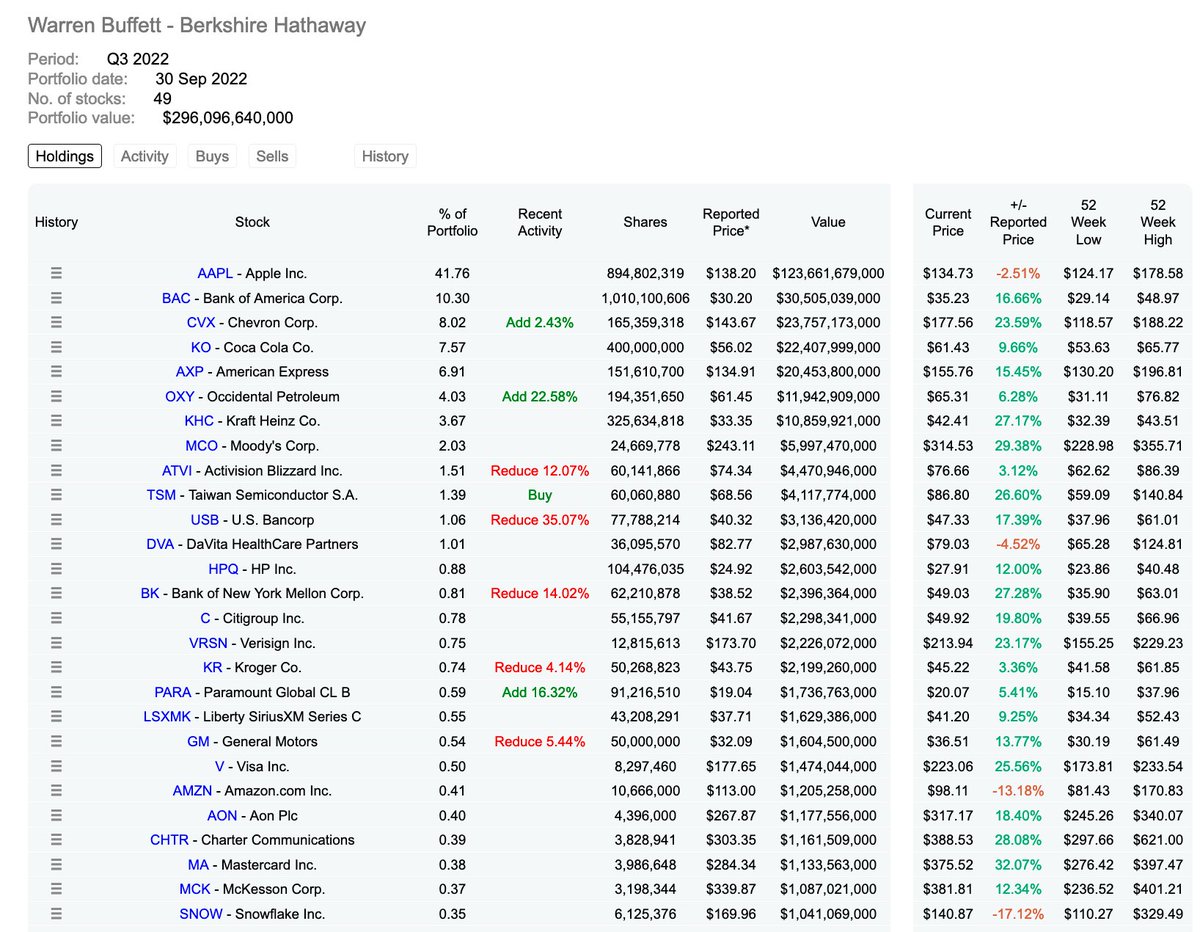Open history icon for Visa Inc. row

tap(56, 766)
